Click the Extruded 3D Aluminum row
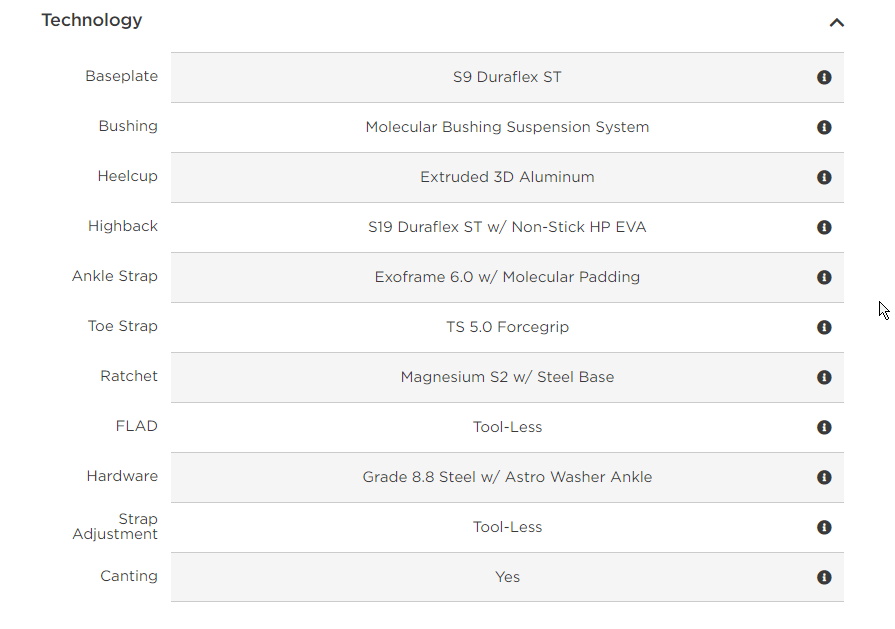Image resolution: width=895 pixels, height=629 pixels. click(507, 178)
